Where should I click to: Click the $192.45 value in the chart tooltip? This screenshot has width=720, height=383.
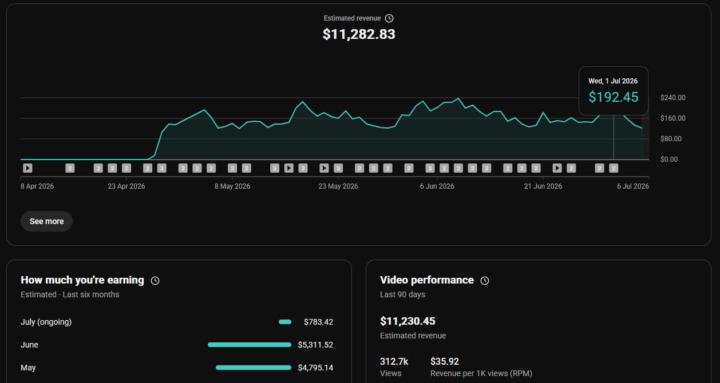(613, 97)
